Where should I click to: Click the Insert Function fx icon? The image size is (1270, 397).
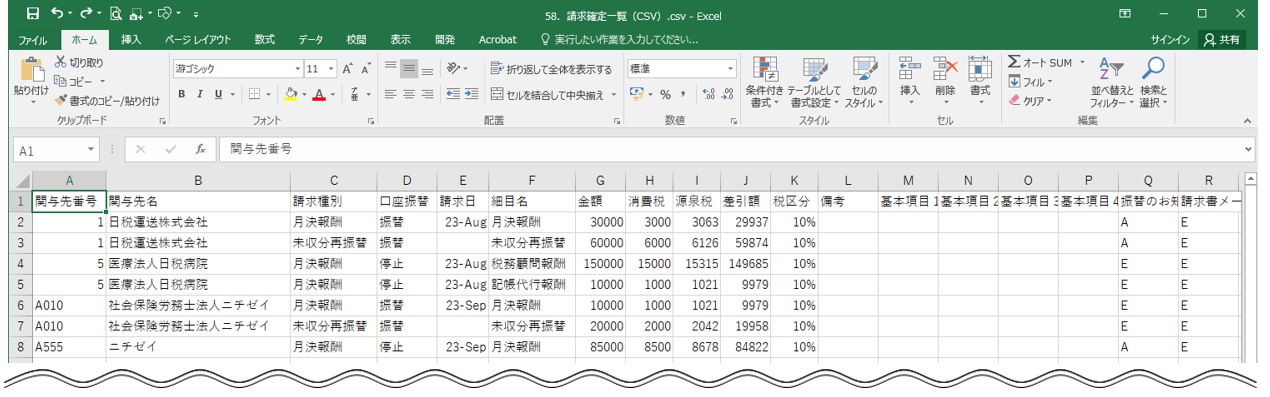tap(200, 149)
